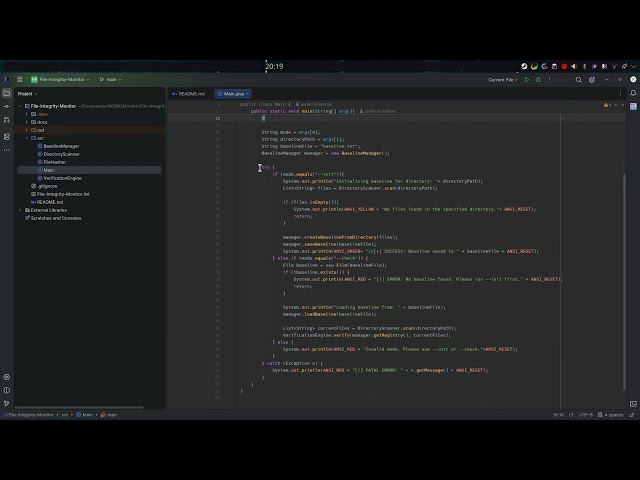Open the Commit tool window
Viewport: 640px width, 480px height.
pyautogui.click(x=7, y=107)
